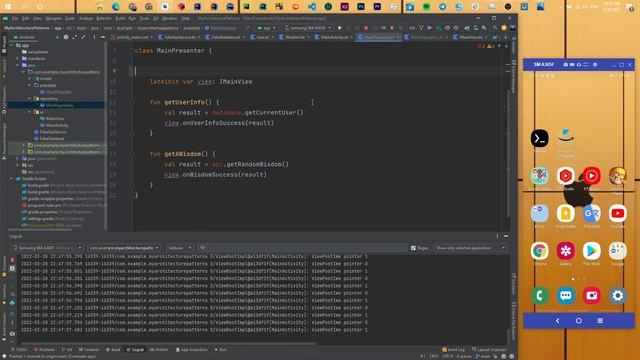Open the Samsung device selector in toolbar

coord(308,28)
